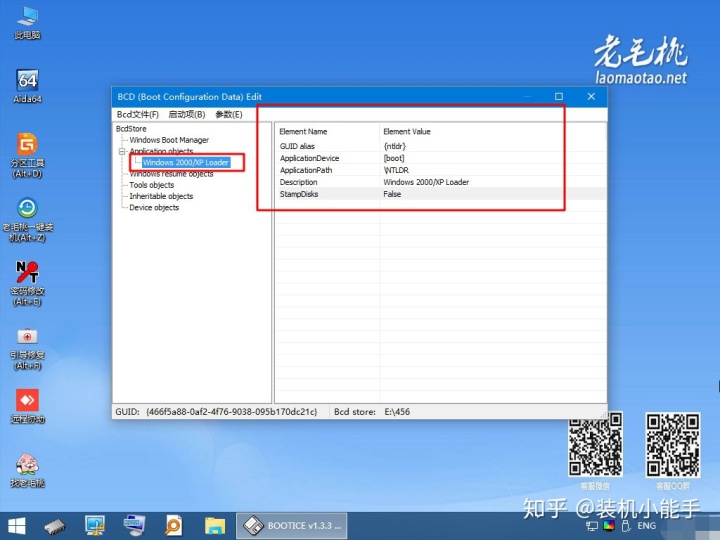Image resolution: width=720 pixels, height=540 pixels.
Task: Close the BCD Edit window
Action: (591, 96)
